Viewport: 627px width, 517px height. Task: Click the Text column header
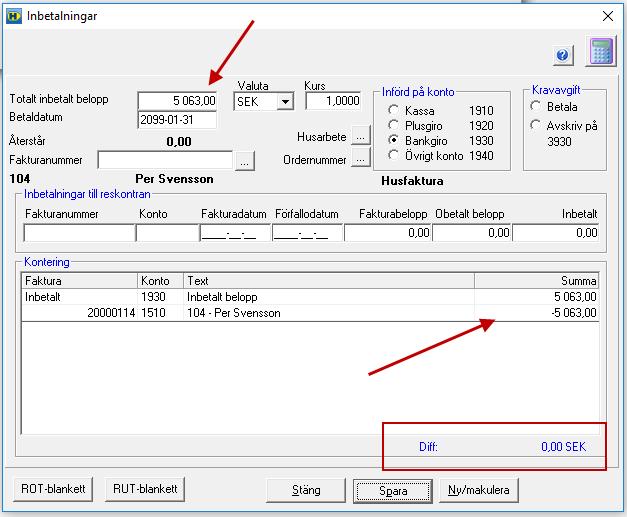[x=329, y=281]
